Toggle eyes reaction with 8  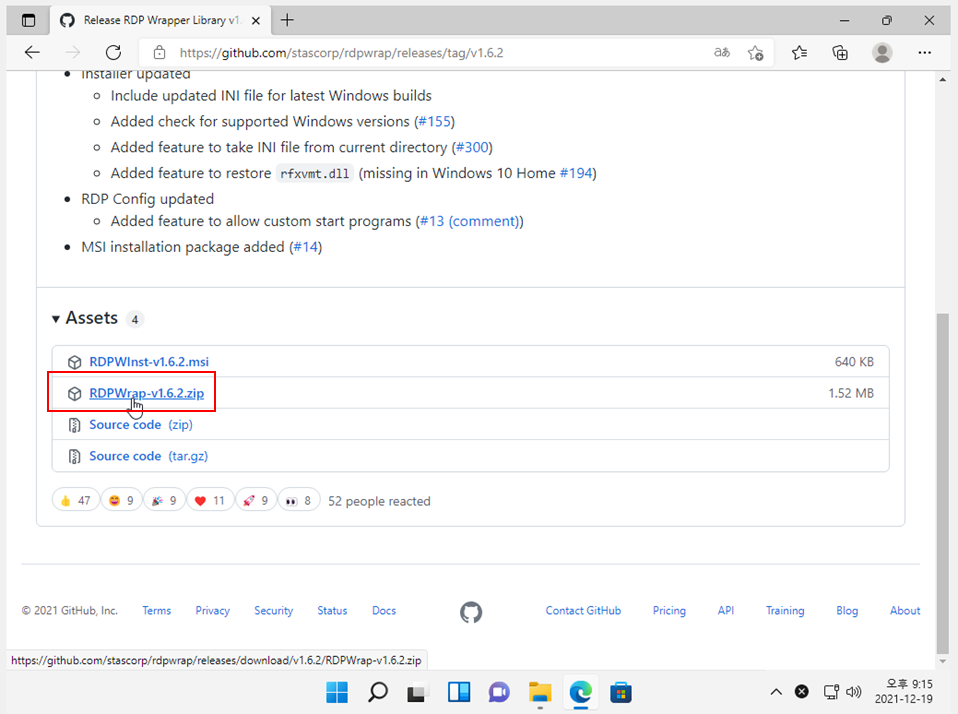[x=298, y=501]
